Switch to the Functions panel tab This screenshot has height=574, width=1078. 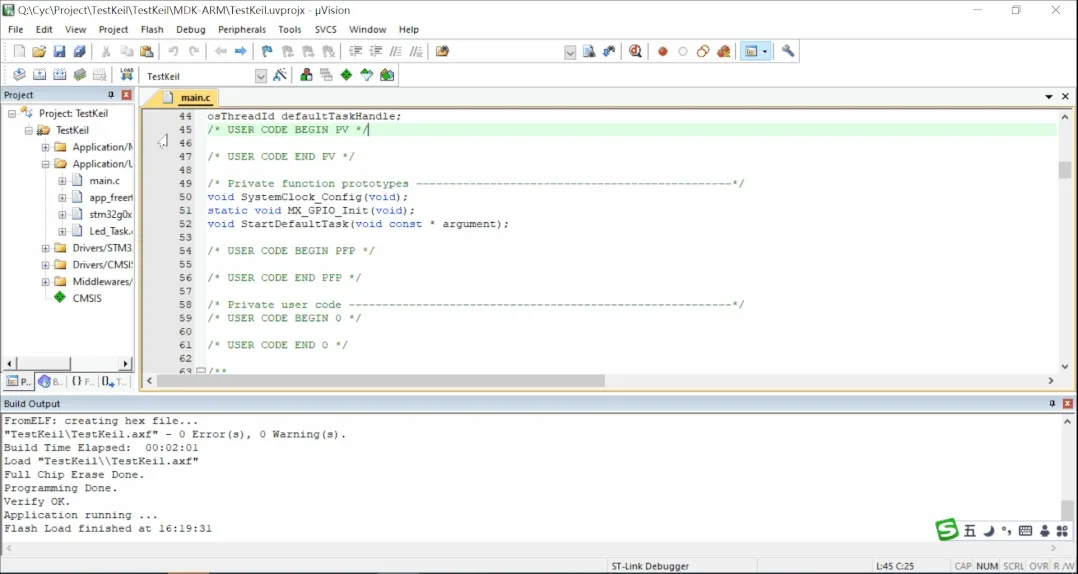83,382
